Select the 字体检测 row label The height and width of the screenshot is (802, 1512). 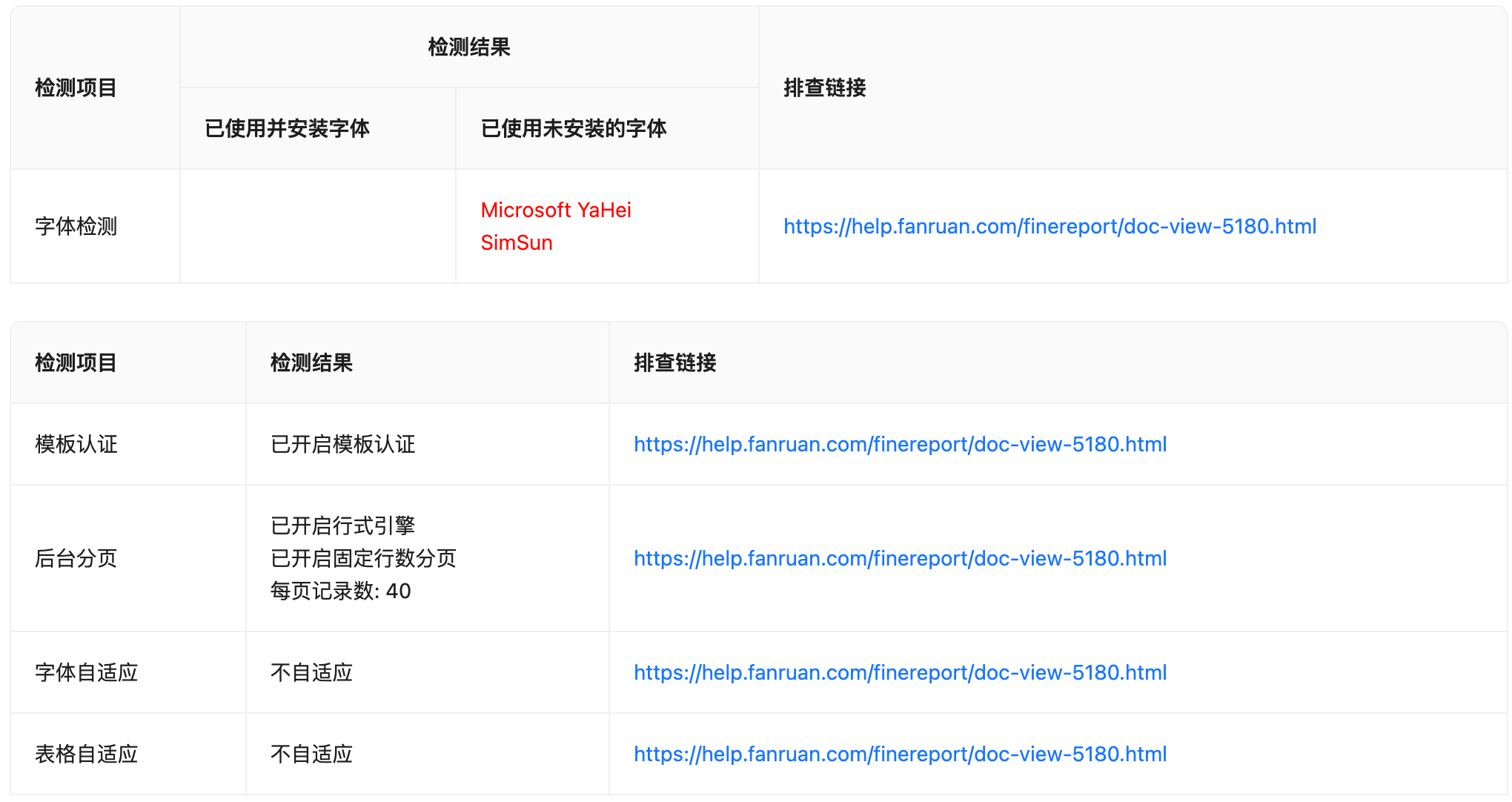[76, 226]
